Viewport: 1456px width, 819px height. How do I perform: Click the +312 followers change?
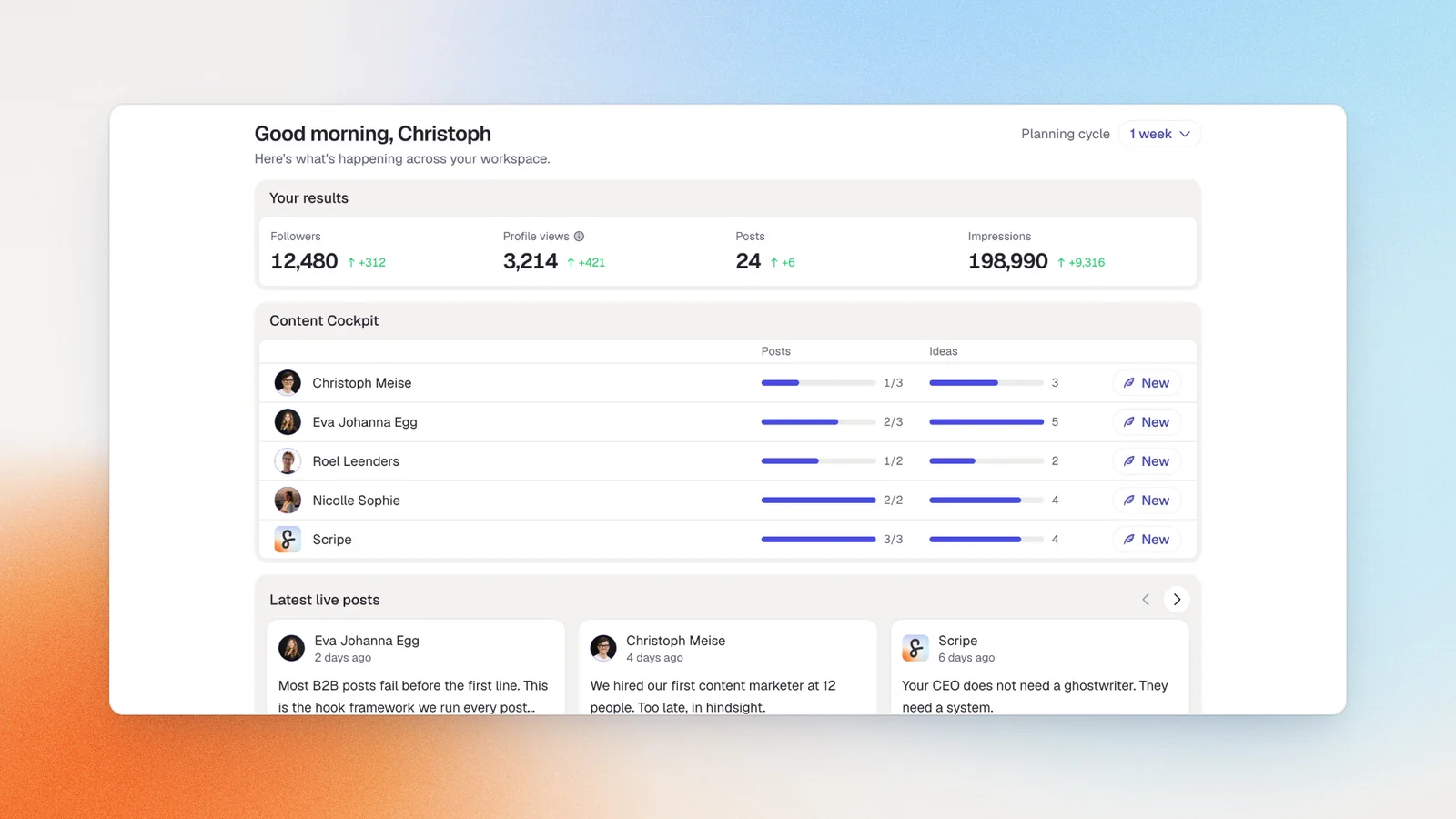click(x=366, y=262)
